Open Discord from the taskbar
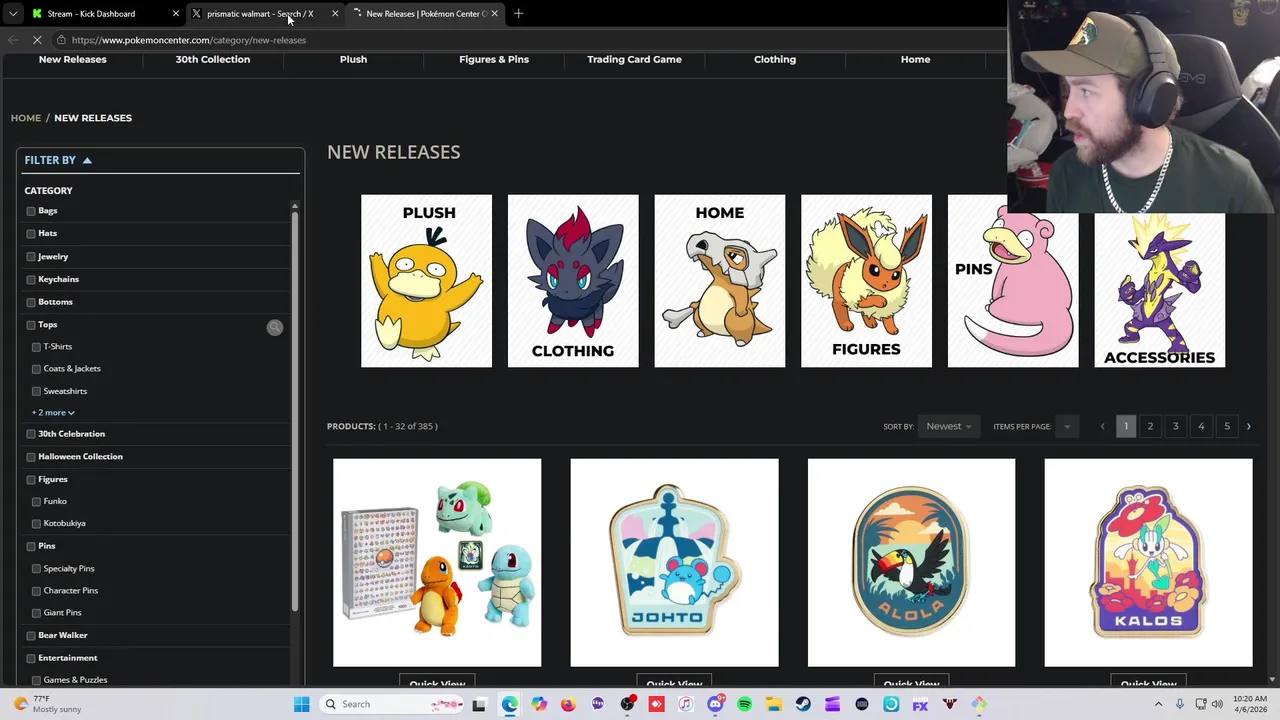 point(715,704)
